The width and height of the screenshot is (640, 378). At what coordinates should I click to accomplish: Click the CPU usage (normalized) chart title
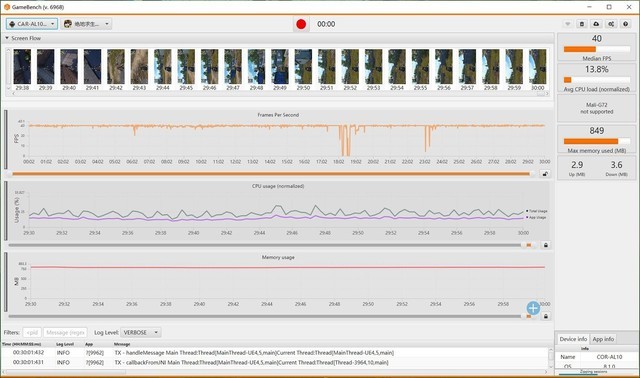(278, 186)
